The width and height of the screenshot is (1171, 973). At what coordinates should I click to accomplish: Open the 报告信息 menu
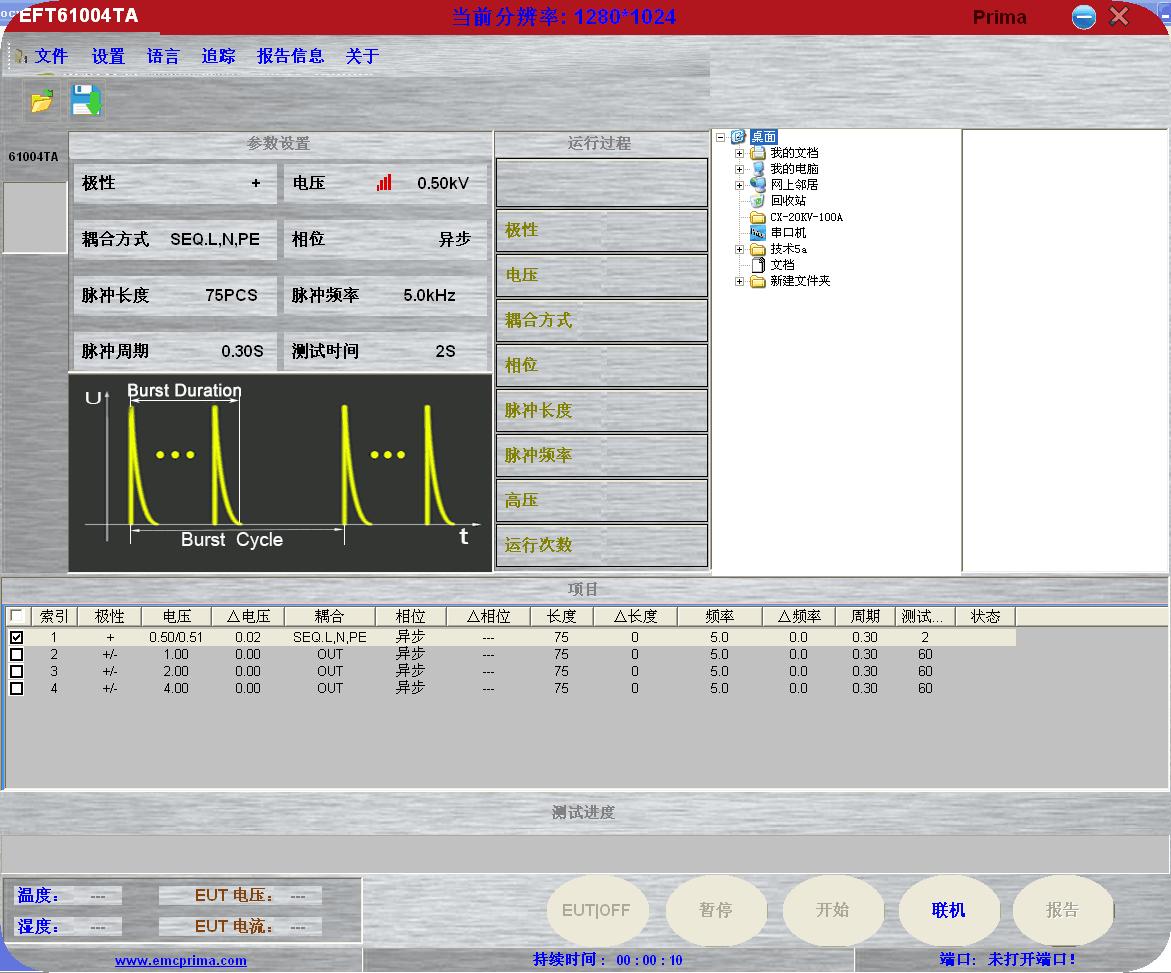point(290,57)
